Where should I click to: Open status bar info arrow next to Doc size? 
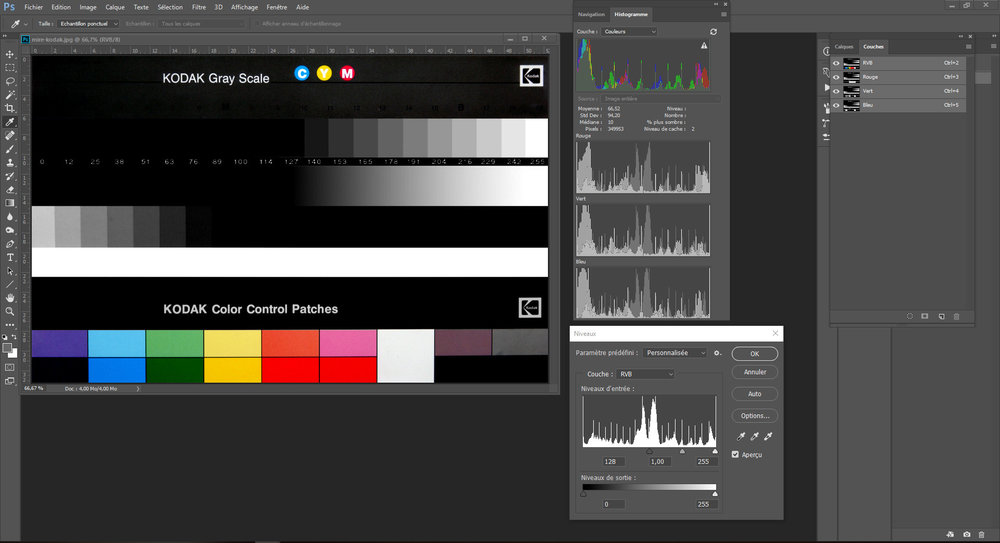click(x=138, y=389)
